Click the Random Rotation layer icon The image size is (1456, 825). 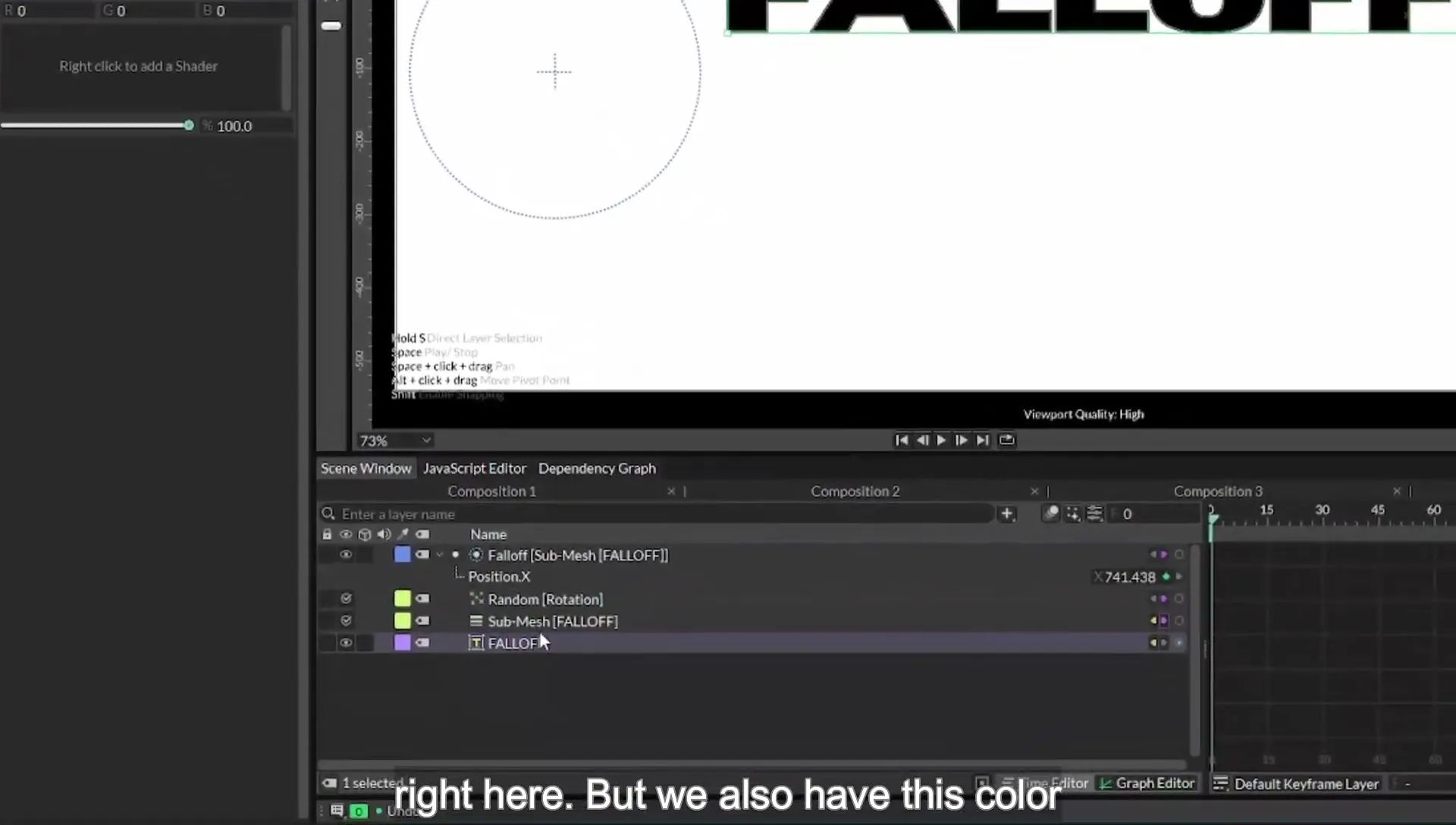point(476,599)
